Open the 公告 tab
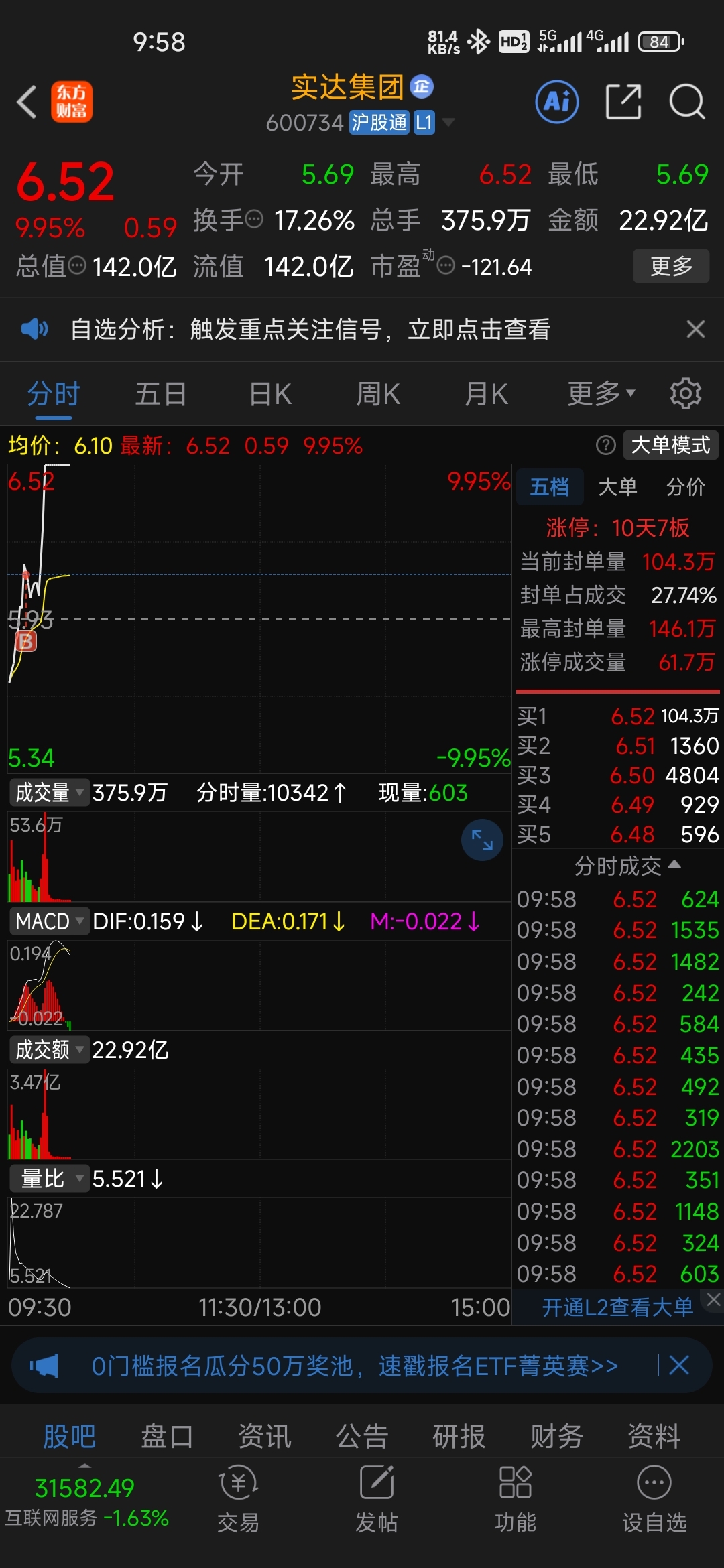Image resolution: width=724 pixels, height=1568 pixels. tap(362, 1436)
